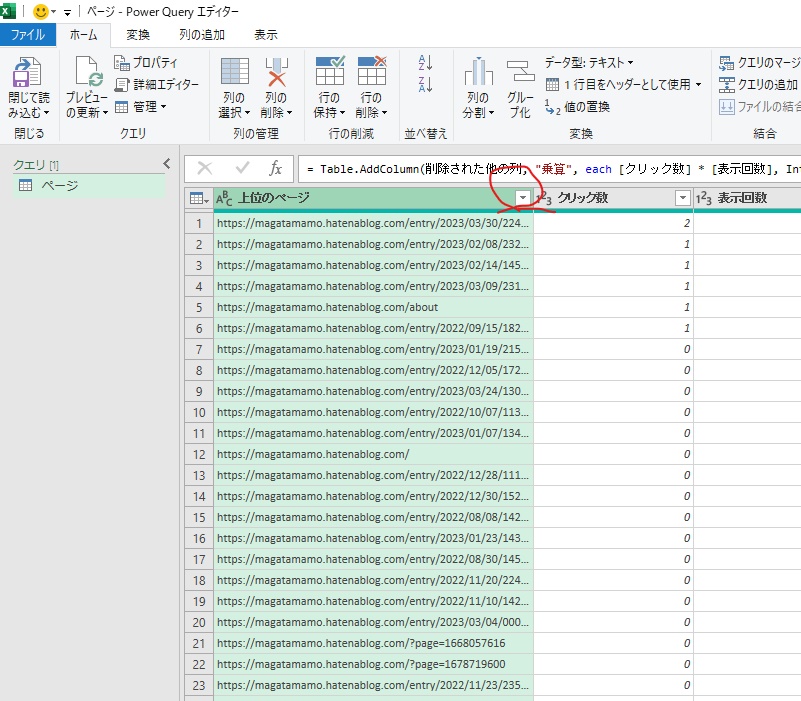The image size is (801, 701).
Task: Click クエリの追加 button
Action: pos(759,85)
